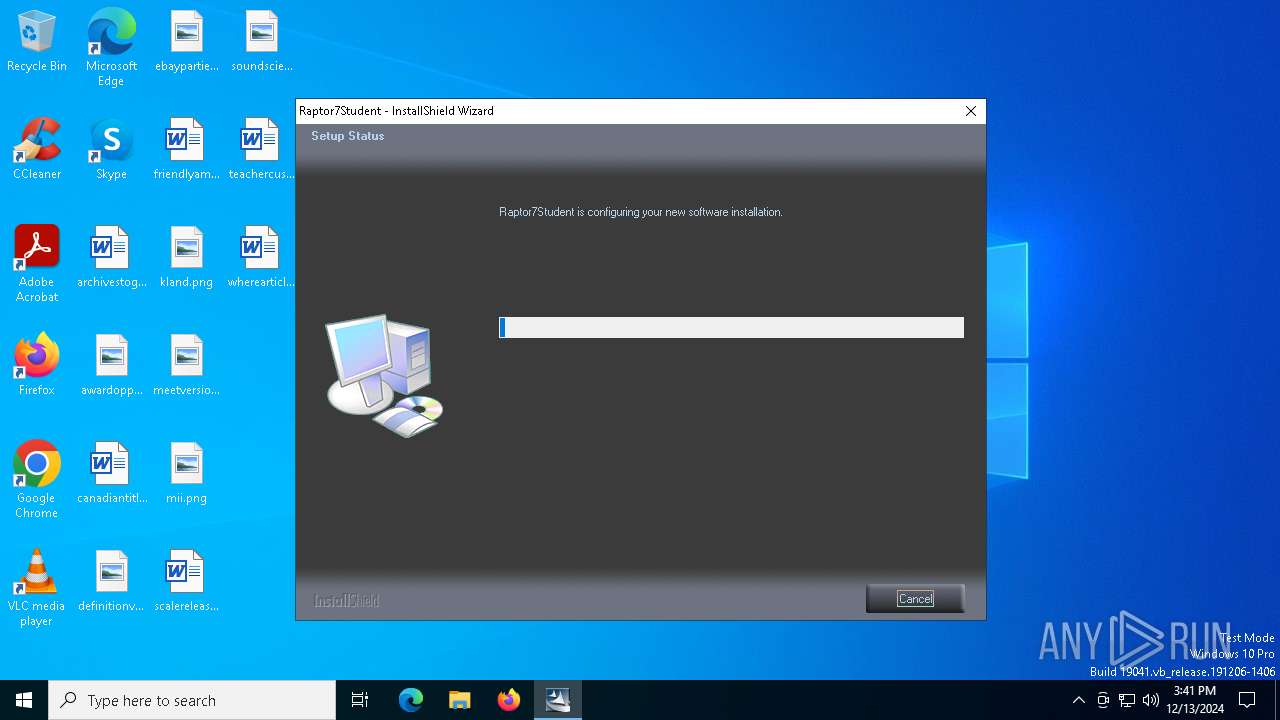The height and width of the screenshot is (720, 1280).
Task: Select the canadiantitl... Word document
Action: 111,474
